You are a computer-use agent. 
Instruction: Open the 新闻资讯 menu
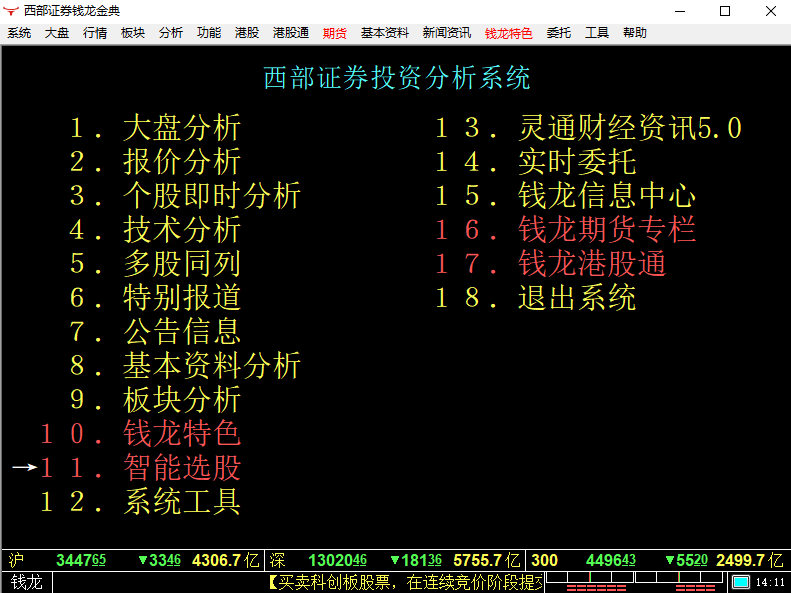click(x=446, y=33)
